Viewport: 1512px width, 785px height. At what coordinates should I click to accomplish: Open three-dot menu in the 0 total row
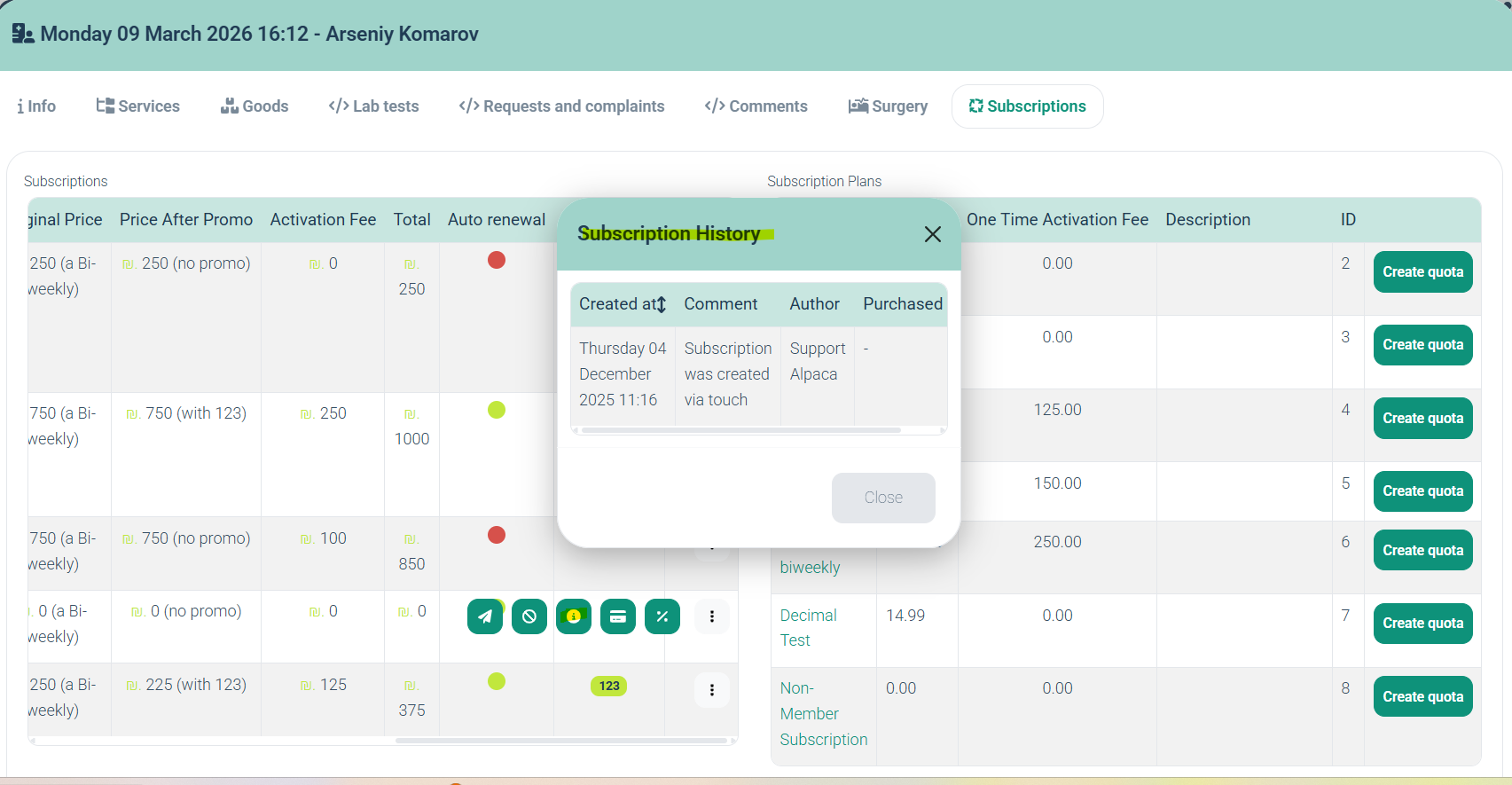[711, 616]
